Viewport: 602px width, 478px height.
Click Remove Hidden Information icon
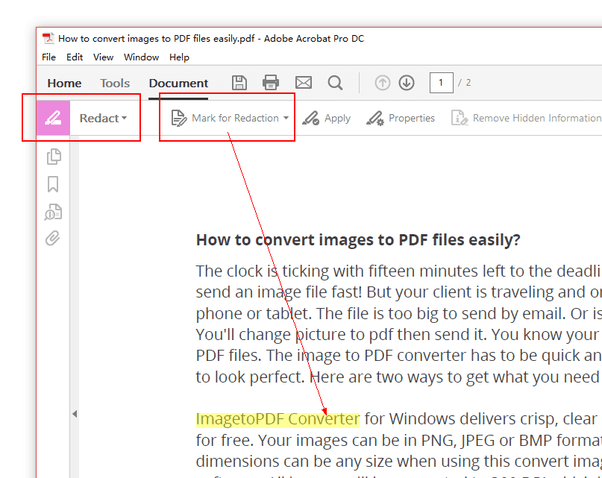(x=459, y=118)
